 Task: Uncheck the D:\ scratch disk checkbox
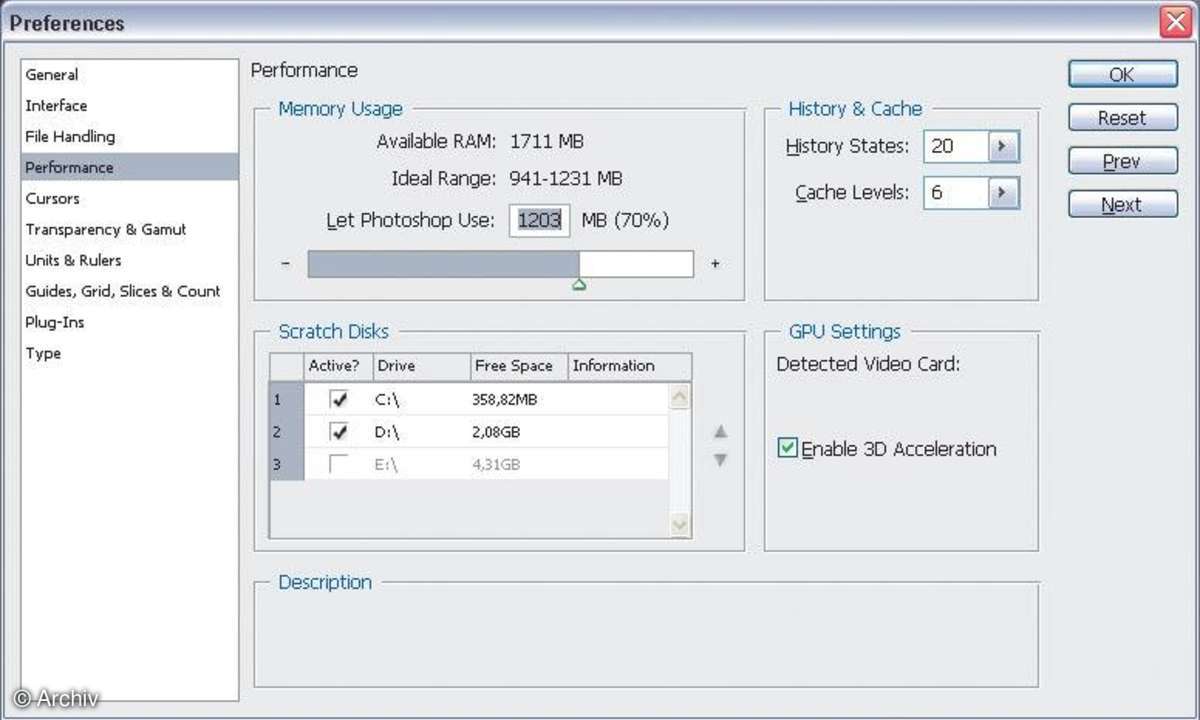tap(340, 432)
